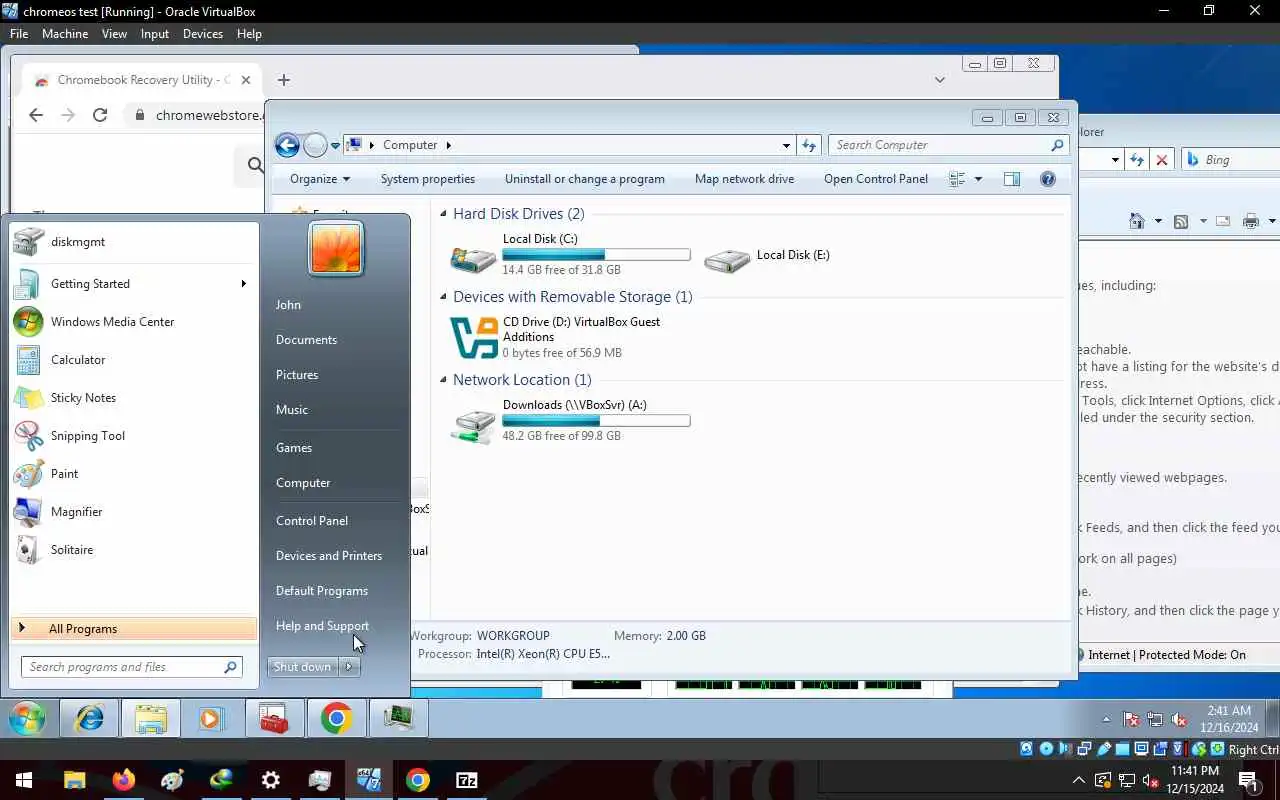This screenshot has width=1280, height=800.
Task: Click the Internet Explorer Stop button
Action: [x=1162, y=160]
